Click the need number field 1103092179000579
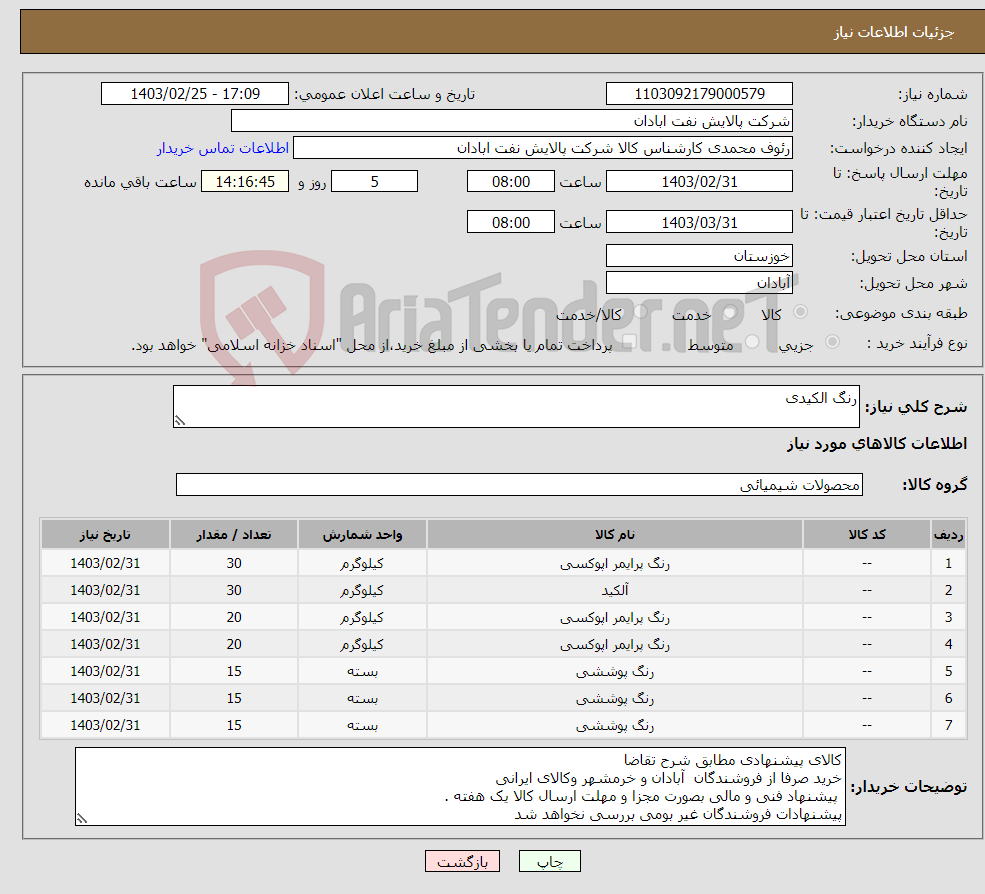This screenshot has height=894, width=985. coord(699,94)
